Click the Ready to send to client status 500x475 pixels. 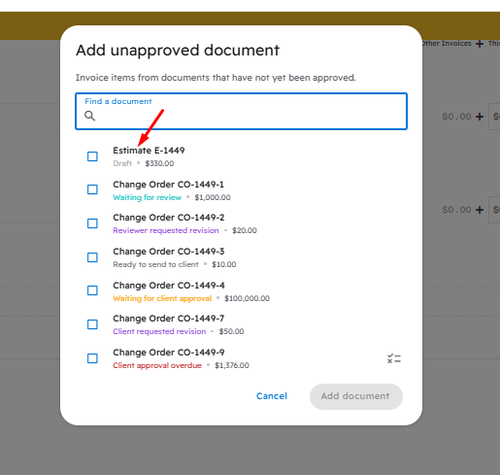click(156, 264)
